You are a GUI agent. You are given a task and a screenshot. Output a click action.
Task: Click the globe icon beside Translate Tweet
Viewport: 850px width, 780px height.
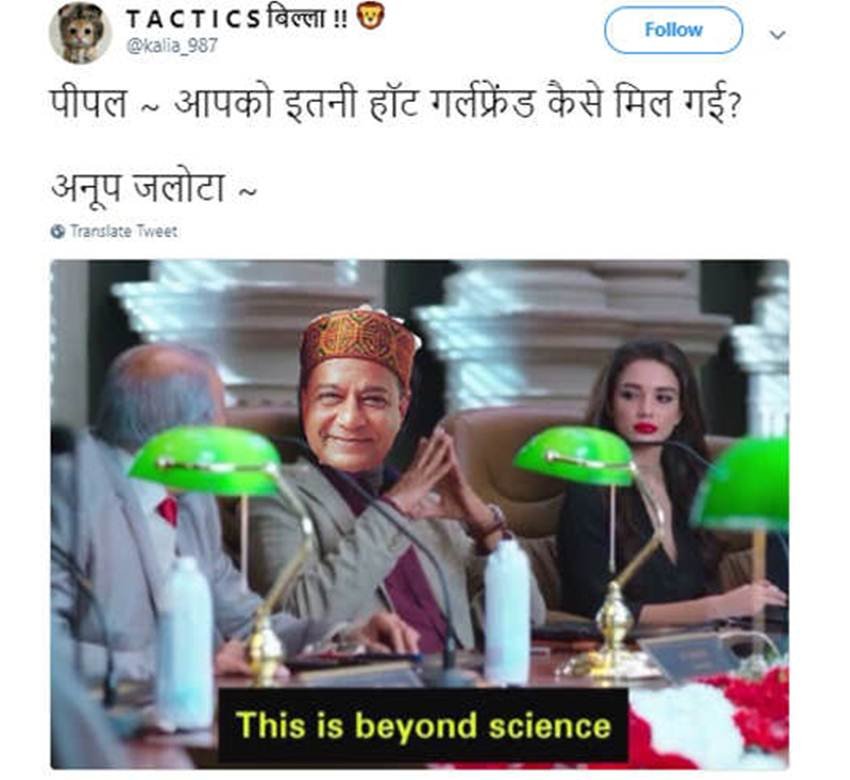58,231
